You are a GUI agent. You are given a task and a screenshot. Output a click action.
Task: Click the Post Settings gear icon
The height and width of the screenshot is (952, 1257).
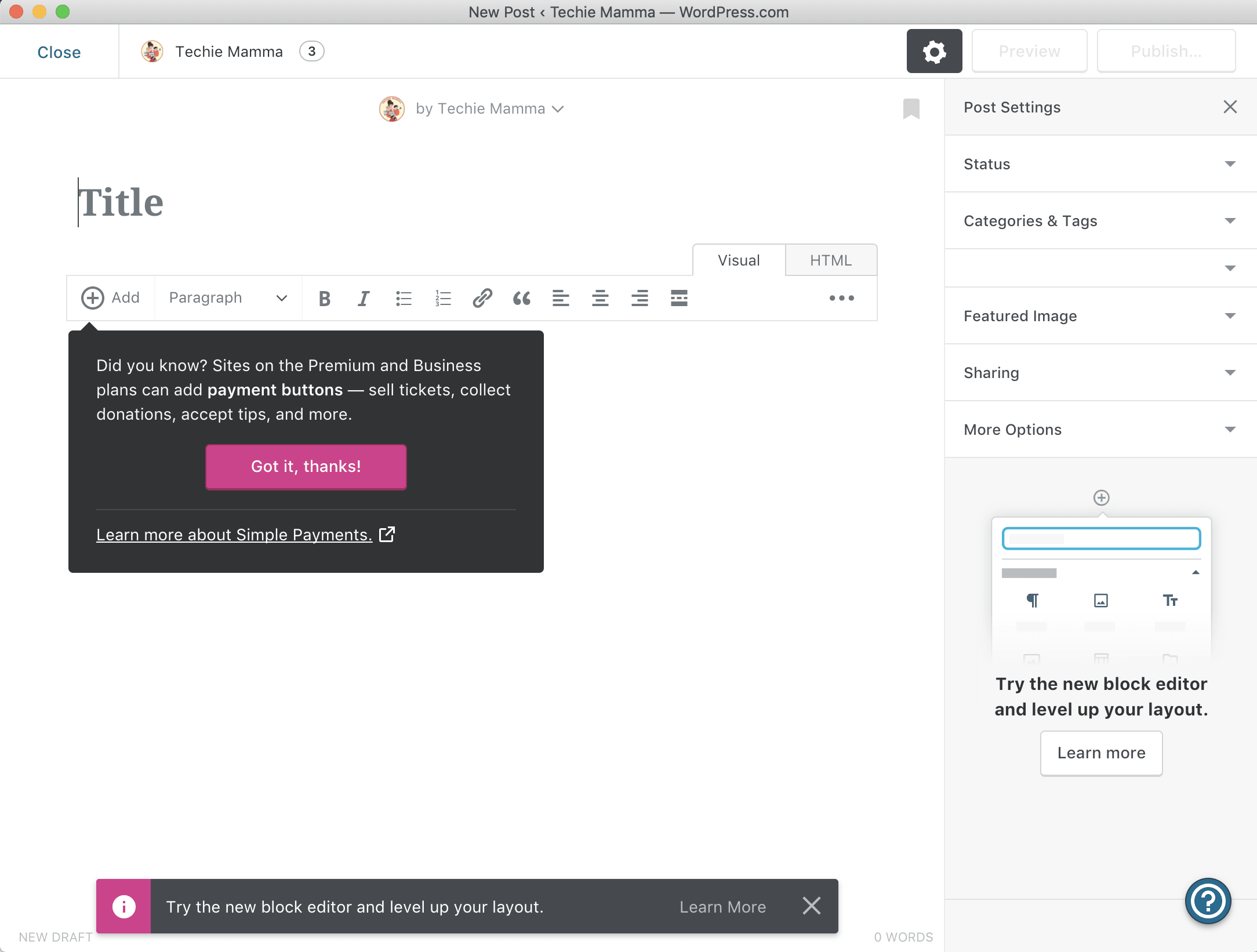934,50
